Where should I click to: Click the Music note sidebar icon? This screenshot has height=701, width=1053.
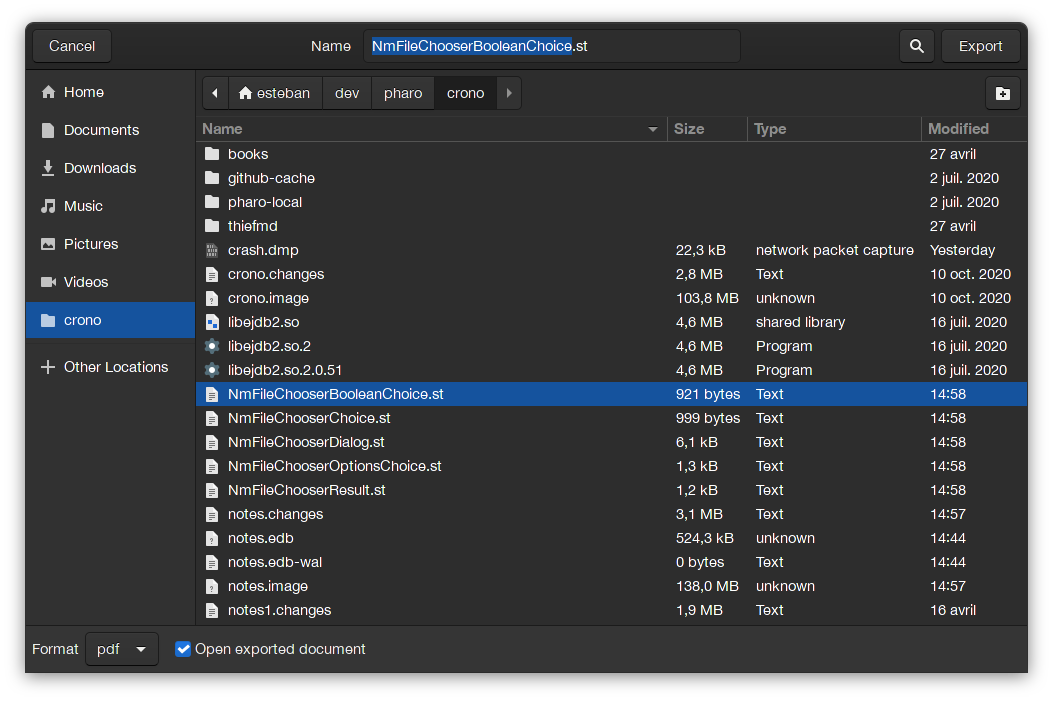(x=48, y=206)
